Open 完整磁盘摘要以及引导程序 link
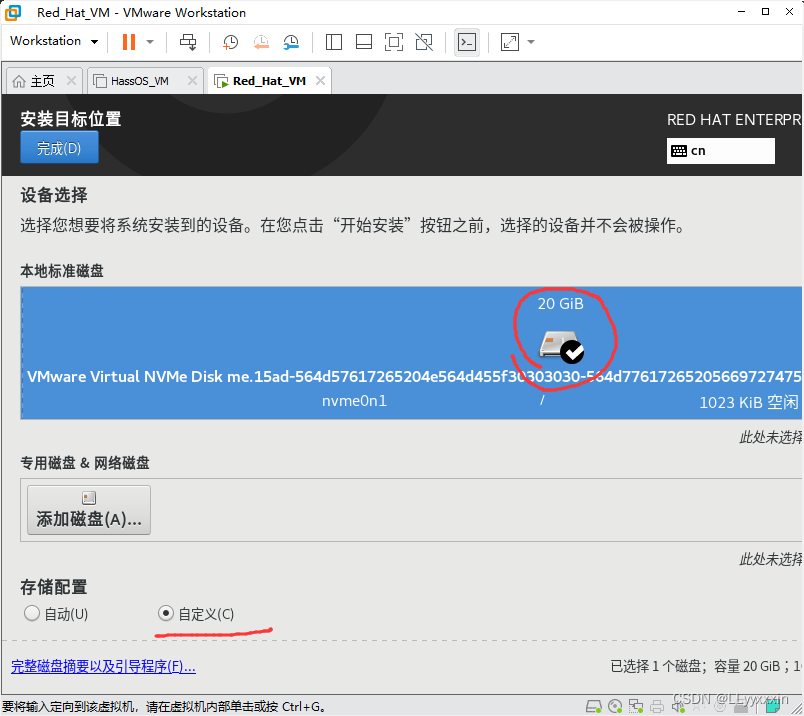804x716 pixels. click(103, 666)
